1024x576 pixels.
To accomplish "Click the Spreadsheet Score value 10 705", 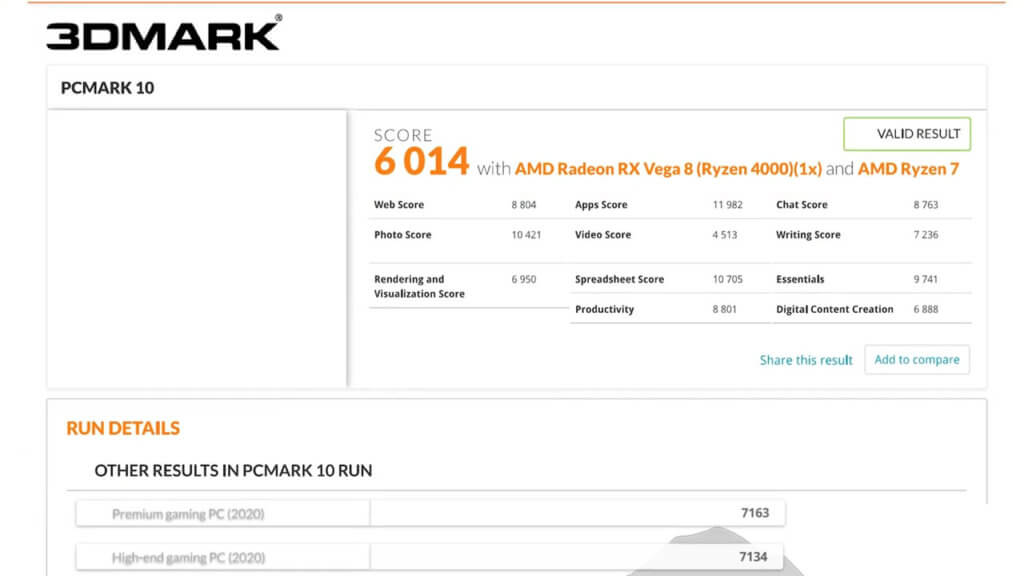I will point(728,279).
